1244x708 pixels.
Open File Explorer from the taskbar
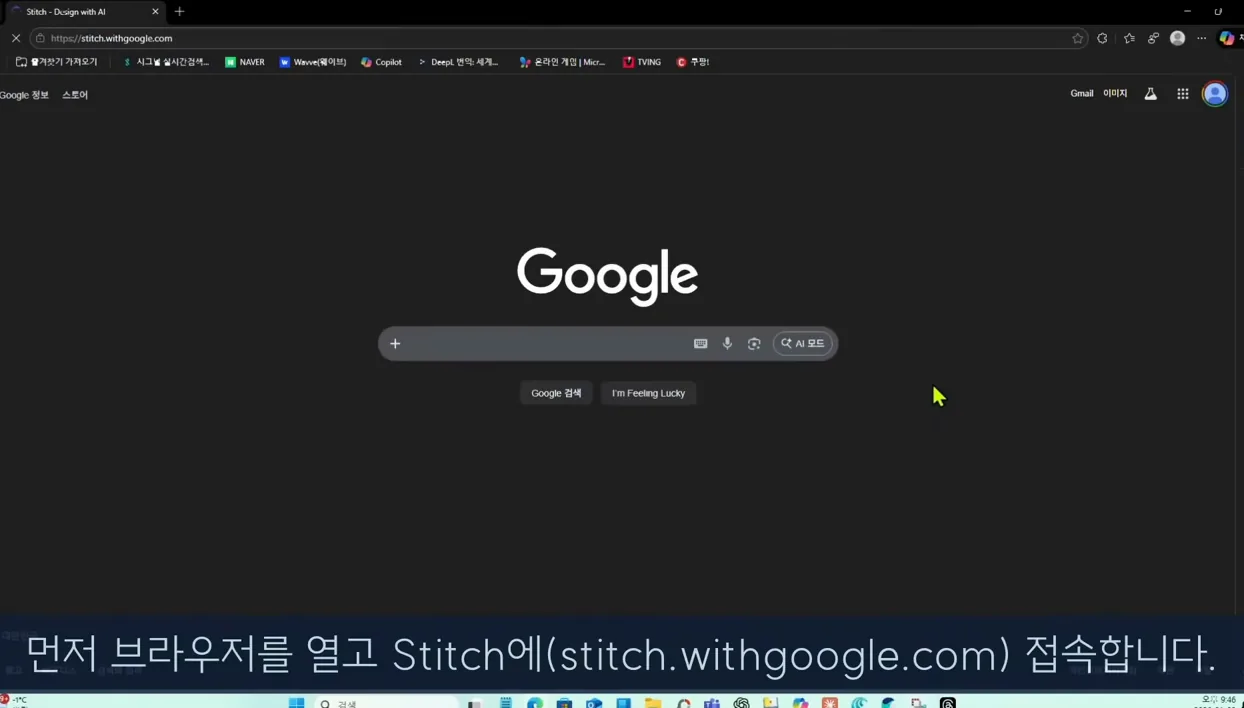tap(653, 703)
